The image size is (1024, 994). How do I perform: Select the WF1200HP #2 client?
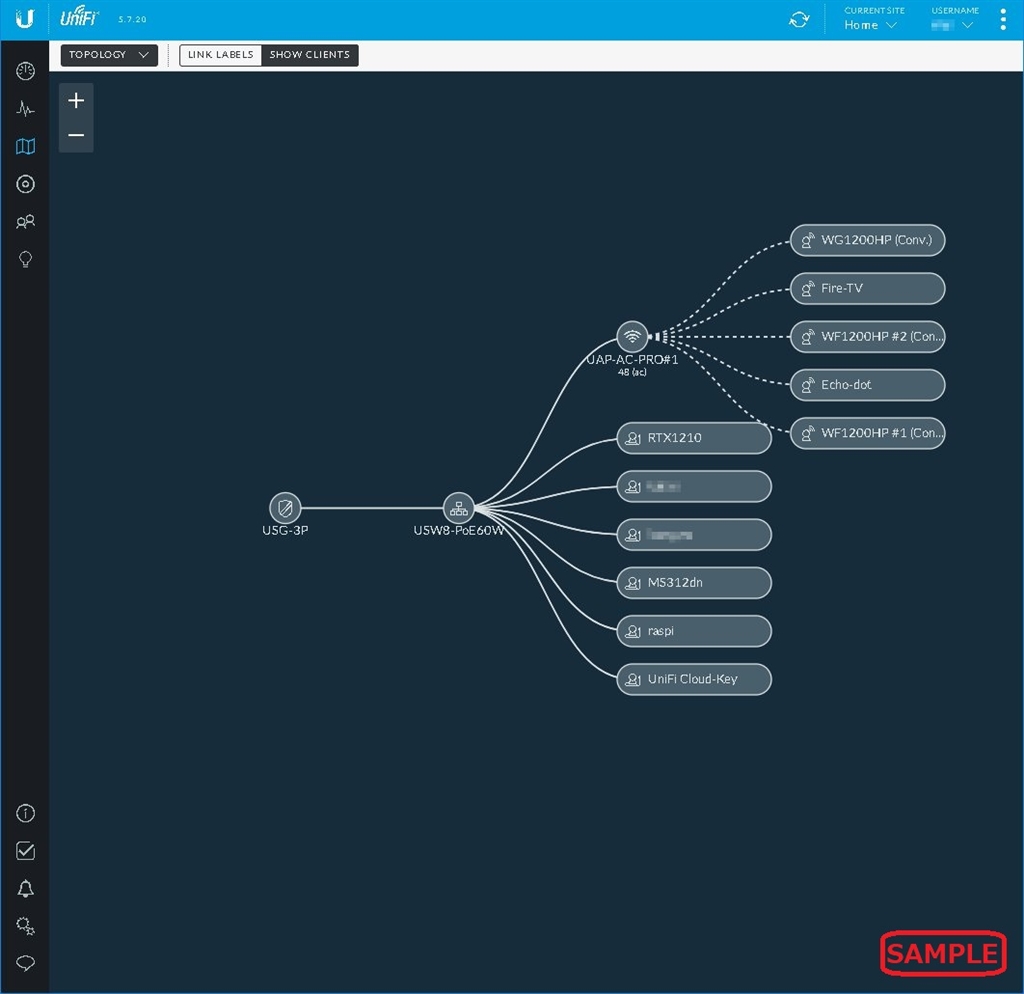(x=867, y=337)
